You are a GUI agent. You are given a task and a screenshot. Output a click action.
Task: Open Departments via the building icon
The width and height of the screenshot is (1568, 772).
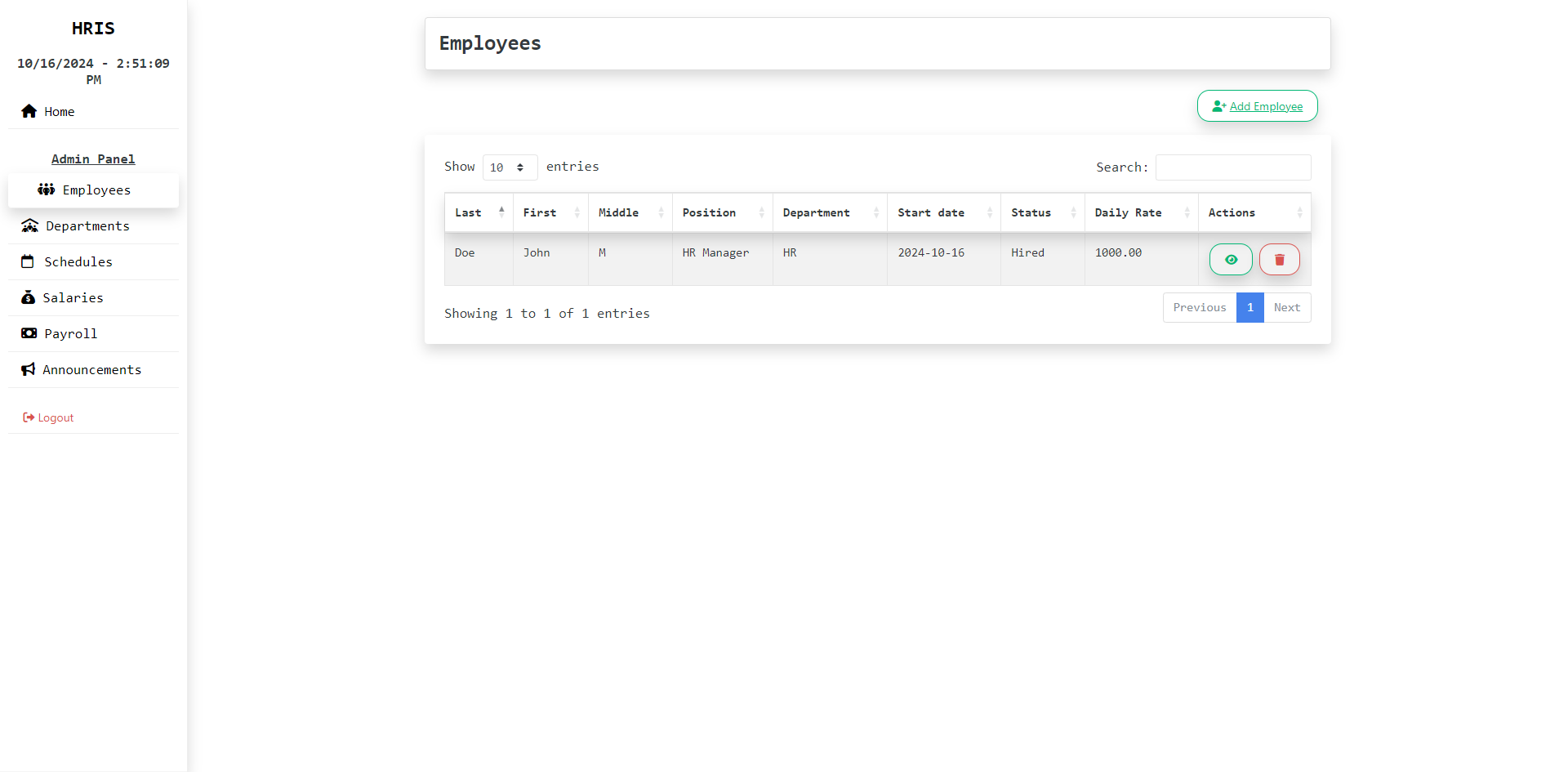coord(29,225)
